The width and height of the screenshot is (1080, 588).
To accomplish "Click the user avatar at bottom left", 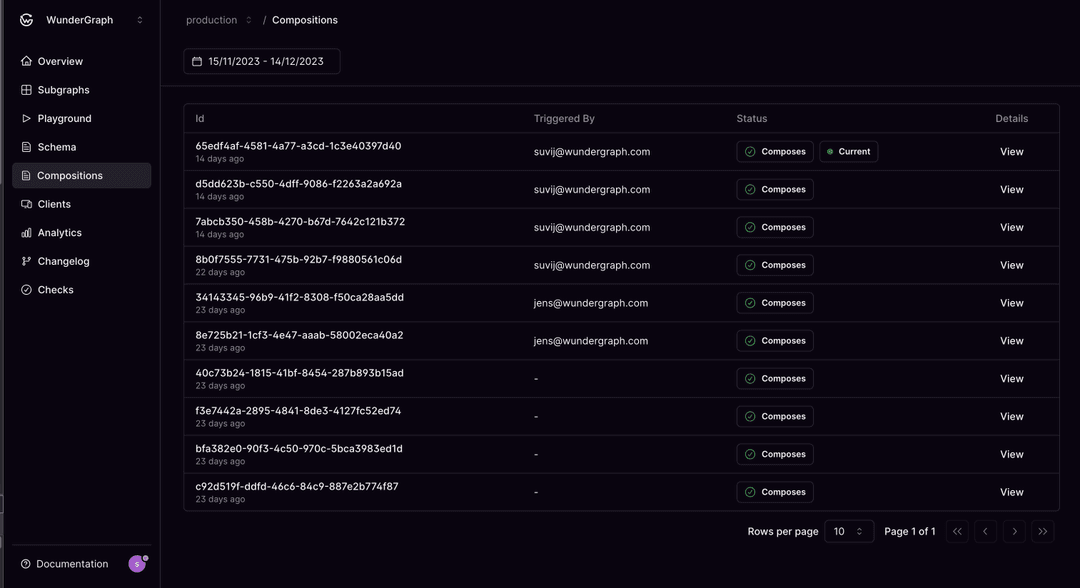I will 137,563.
